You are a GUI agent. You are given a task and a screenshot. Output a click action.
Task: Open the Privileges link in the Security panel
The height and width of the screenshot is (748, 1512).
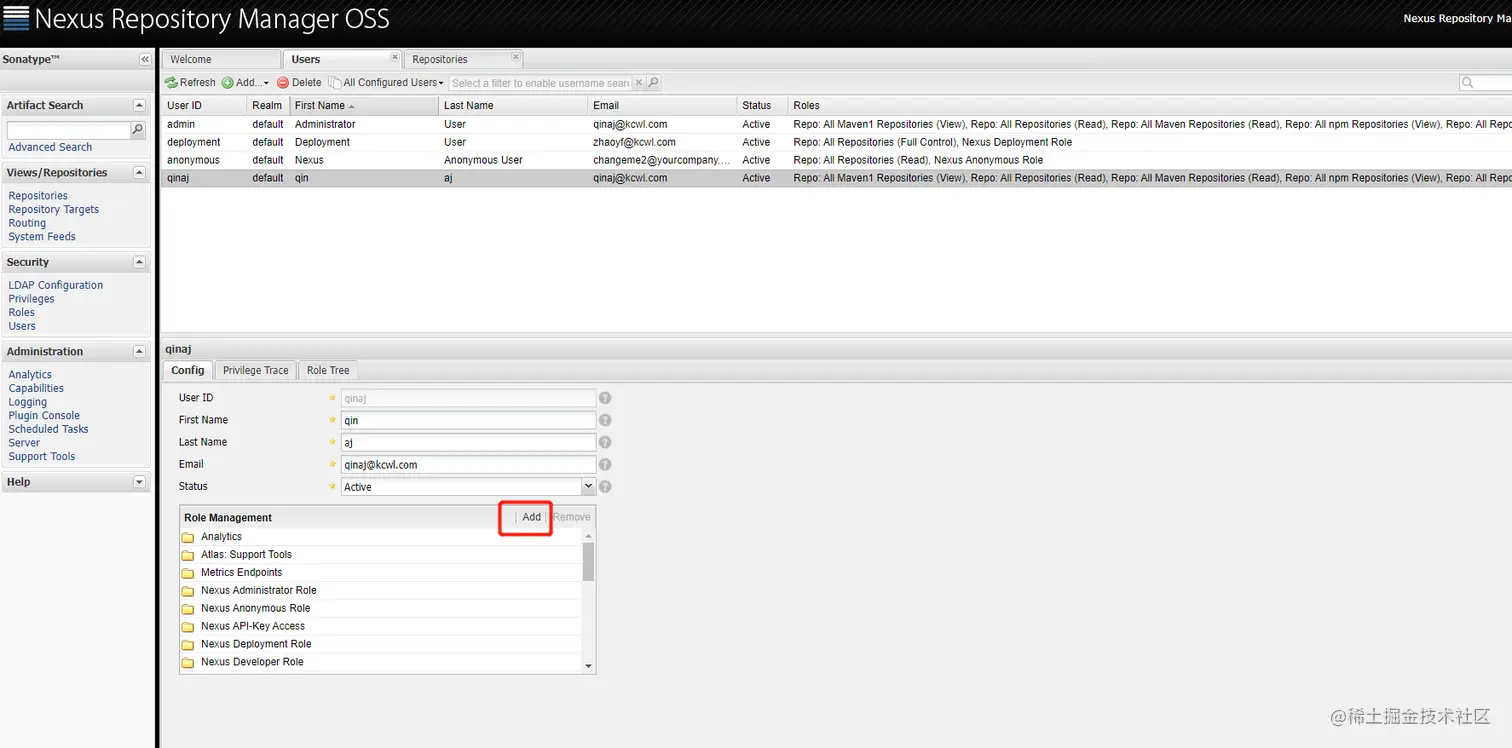[x=31, y=299]
